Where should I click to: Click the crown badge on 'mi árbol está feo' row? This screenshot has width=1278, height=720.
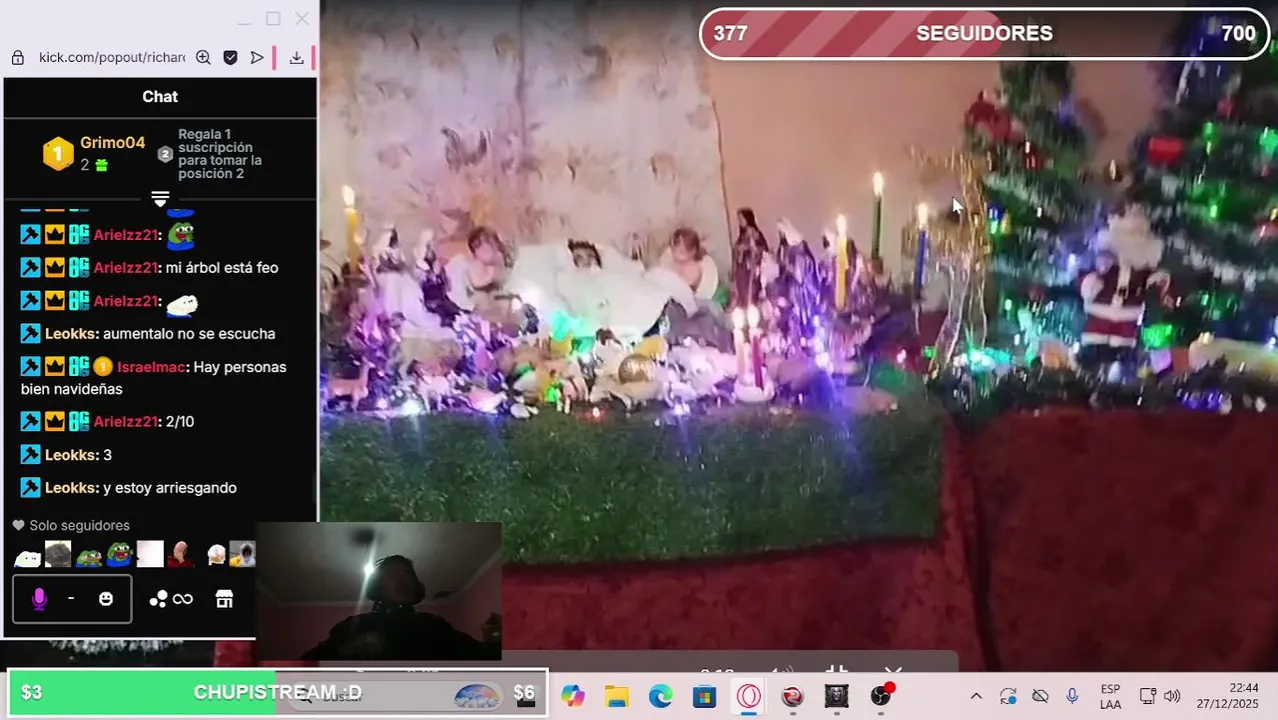(55, 268)
